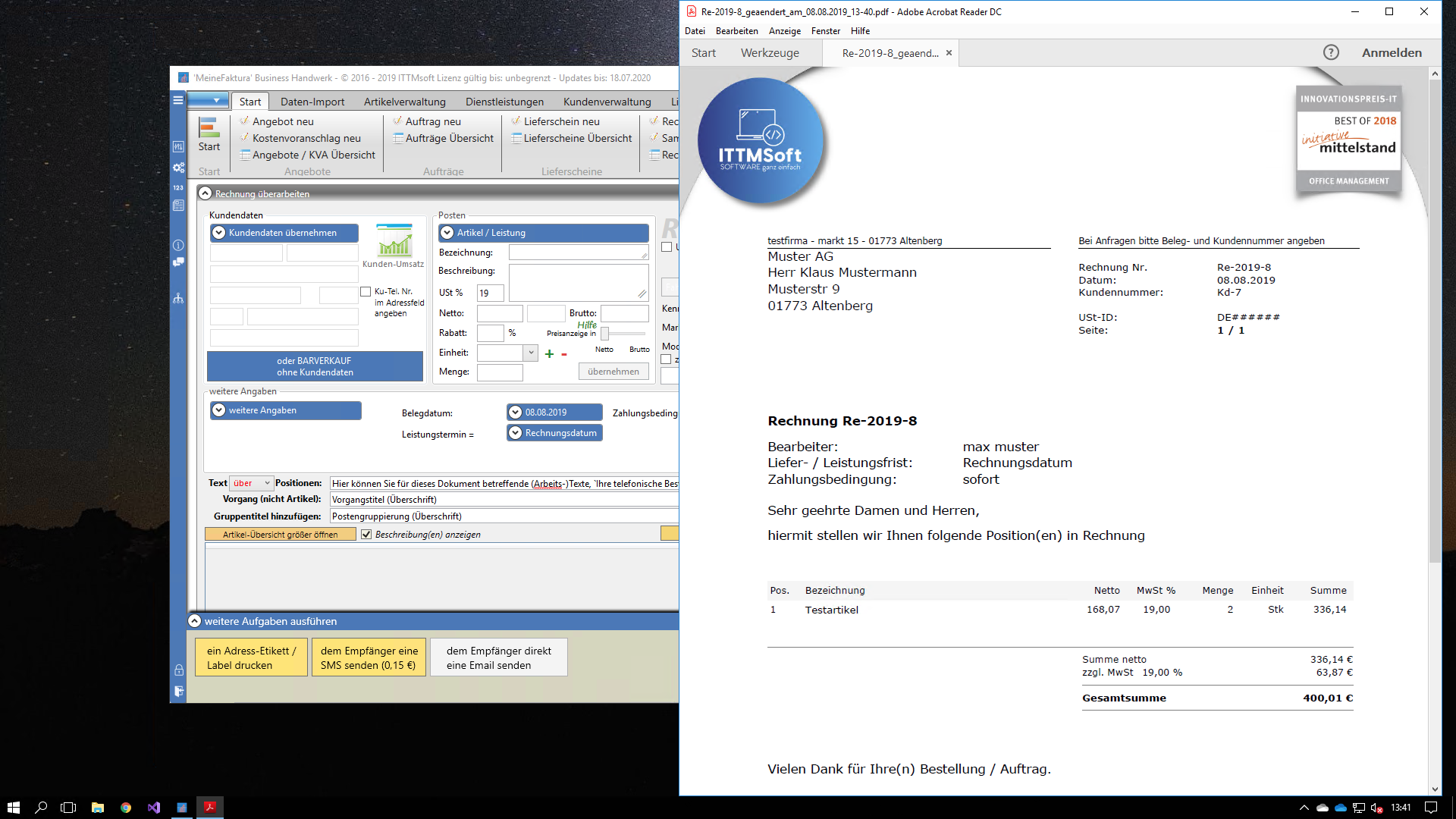1456x819 pixels.
Task: Open the newspaper icon in MeineFaktura sidebar
Action: 178,206
